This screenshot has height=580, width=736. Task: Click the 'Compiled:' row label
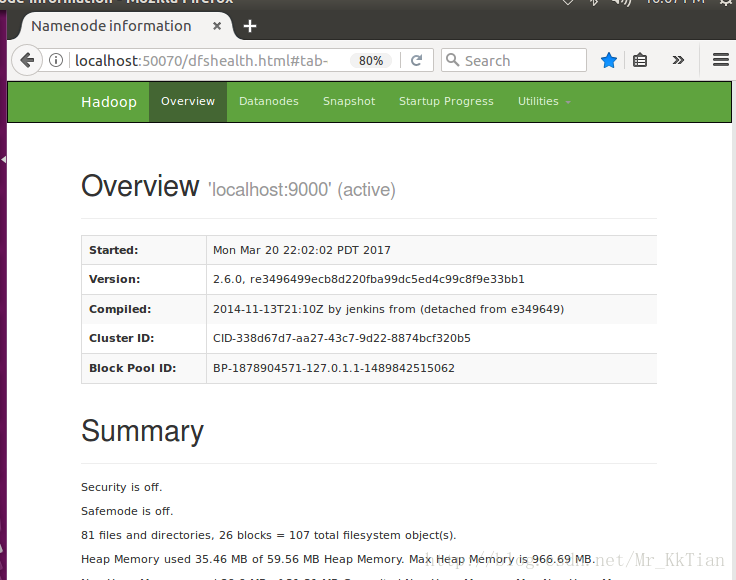(120, 309)
